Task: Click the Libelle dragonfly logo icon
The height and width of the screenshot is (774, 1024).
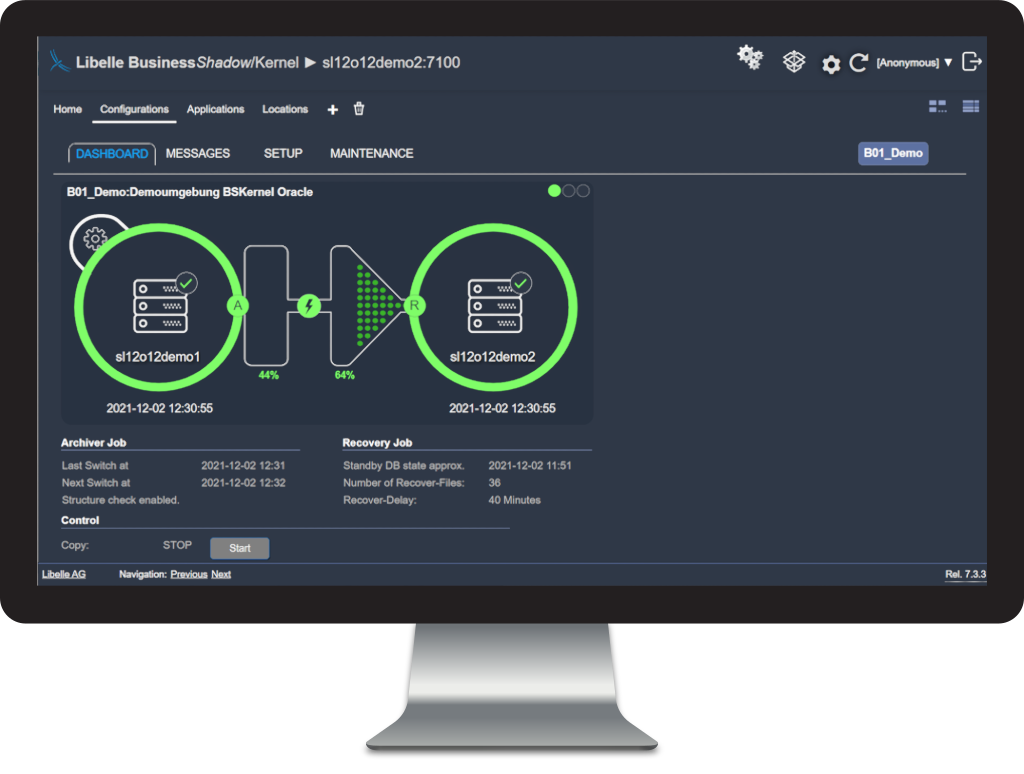Action: click(x=59, y=62)
